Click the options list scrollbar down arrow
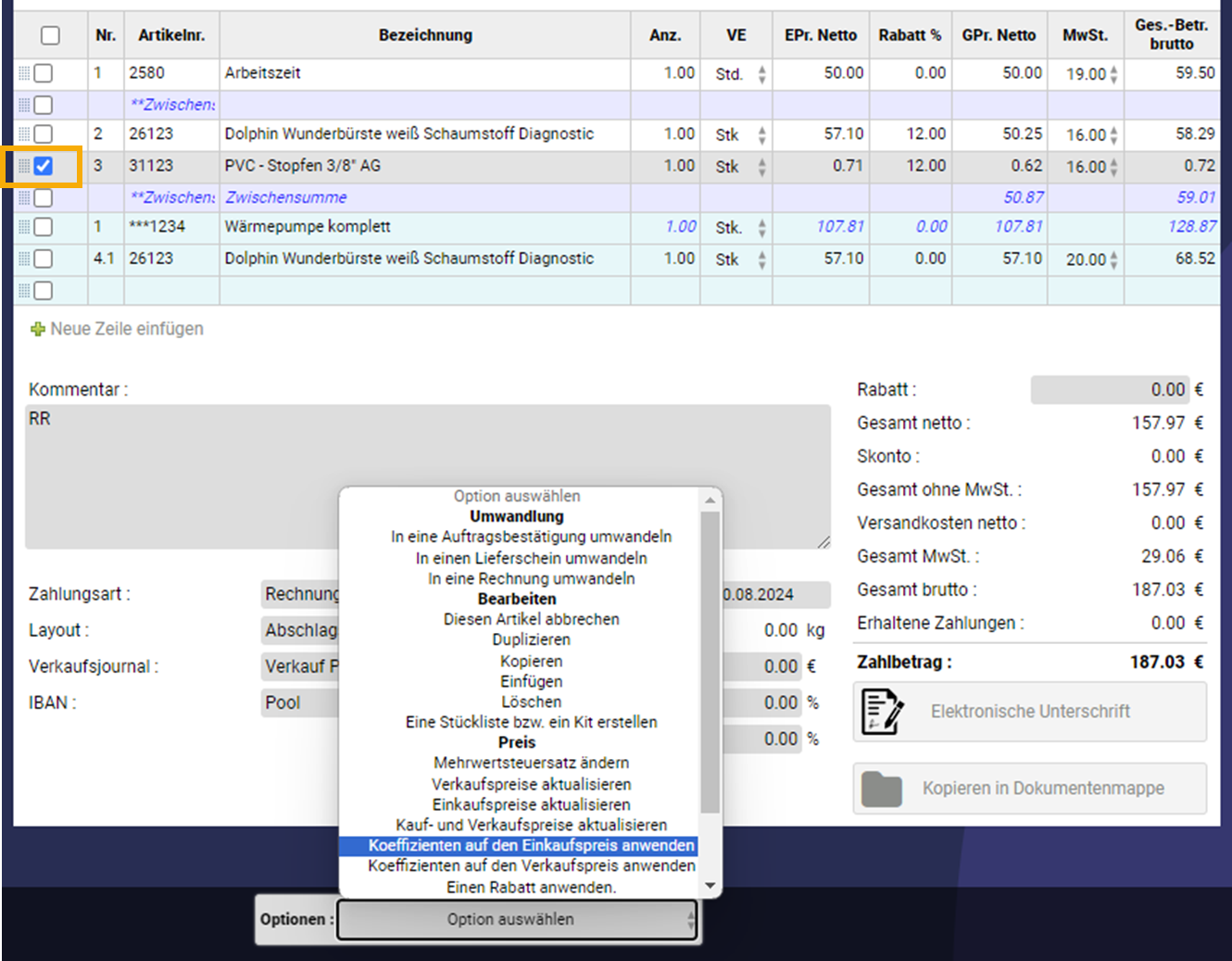 710,886
